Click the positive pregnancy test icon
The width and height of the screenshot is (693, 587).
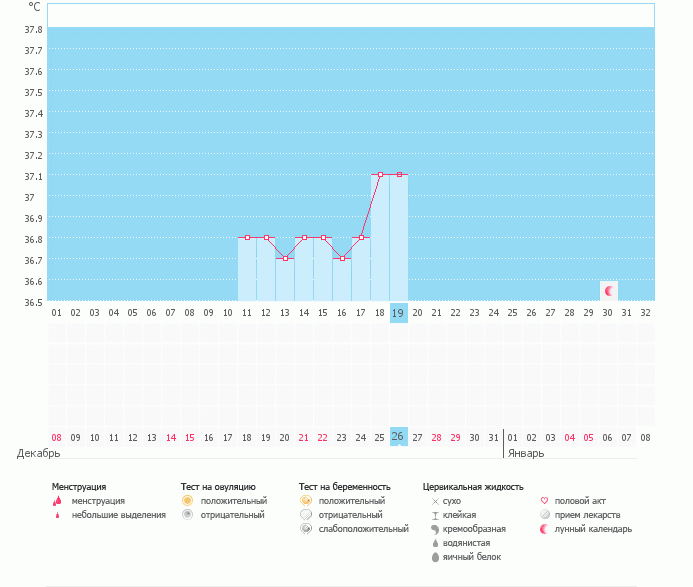[305, 500]
